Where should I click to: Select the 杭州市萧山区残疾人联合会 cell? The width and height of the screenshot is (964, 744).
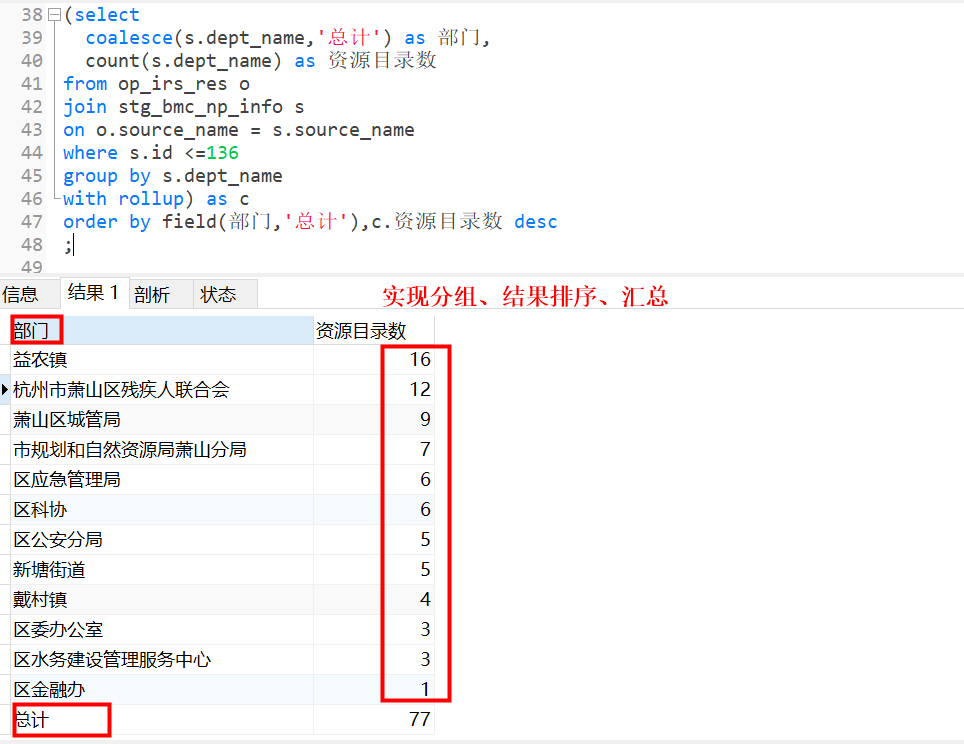162,390
